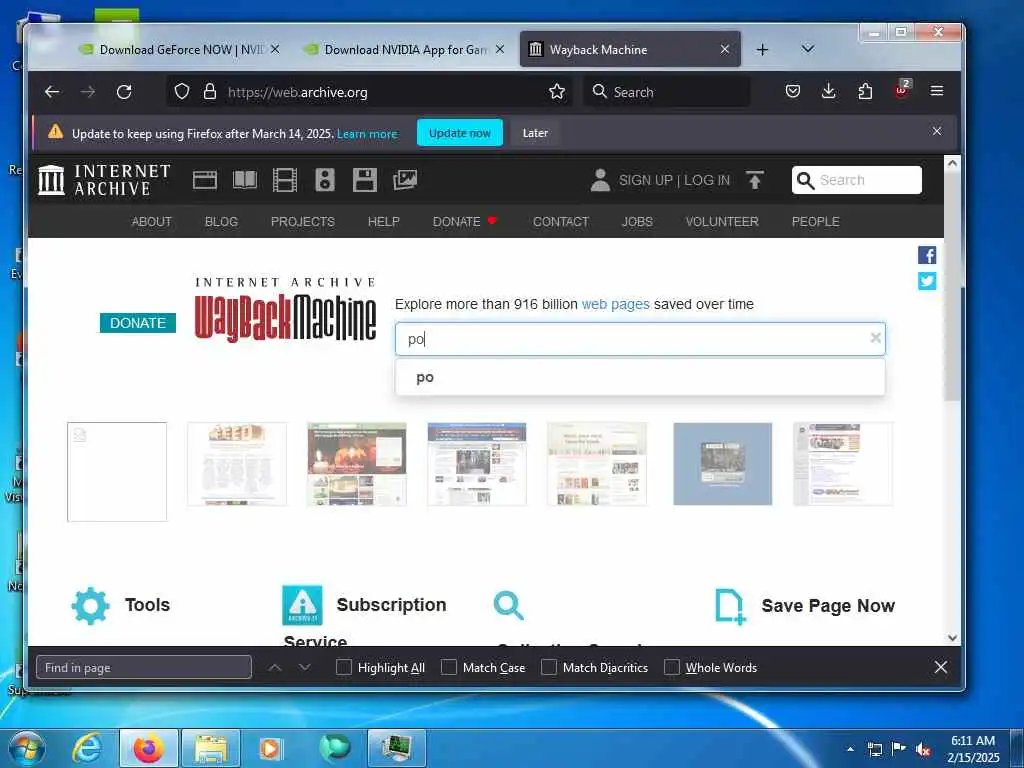Click the Later button

(535, 133)
